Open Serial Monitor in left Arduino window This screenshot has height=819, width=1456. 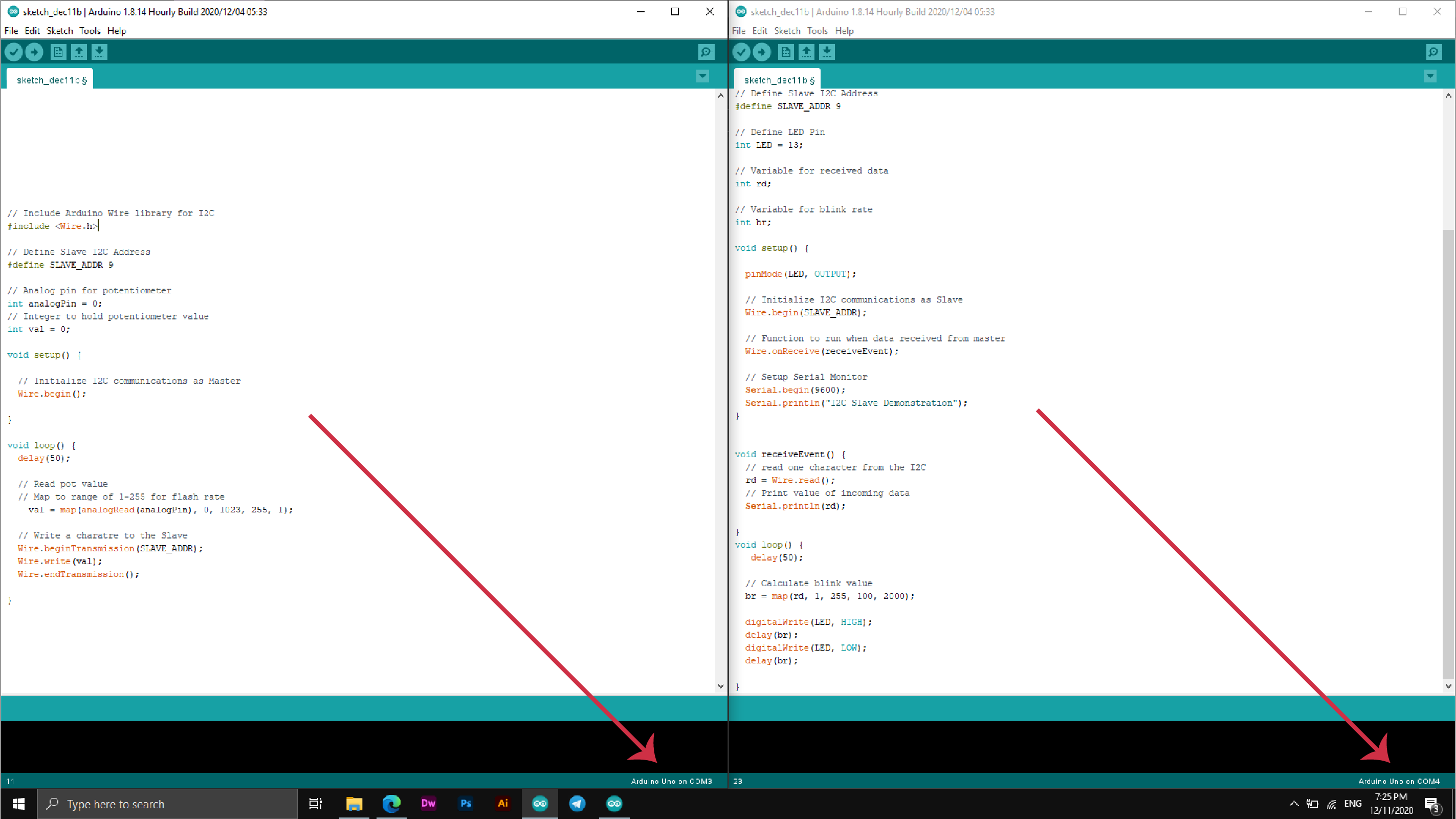click(706, 52)
